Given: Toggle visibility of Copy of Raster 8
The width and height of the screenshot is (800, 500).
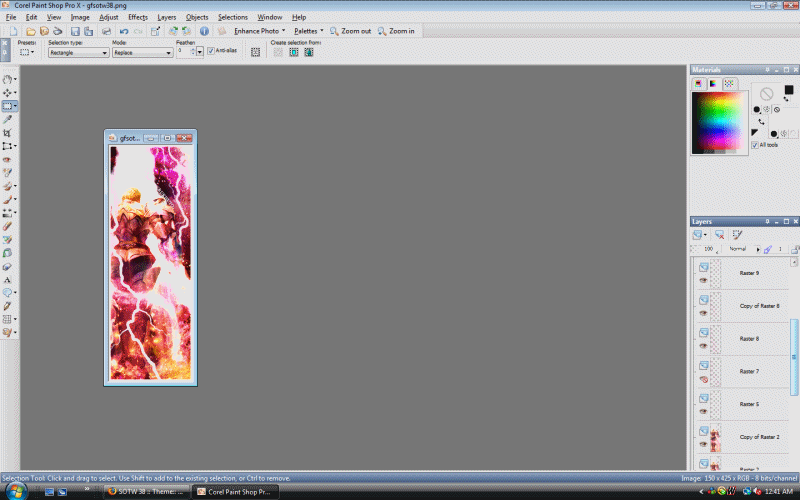Looking at the screenshot, I should click(x=704, y=313).
